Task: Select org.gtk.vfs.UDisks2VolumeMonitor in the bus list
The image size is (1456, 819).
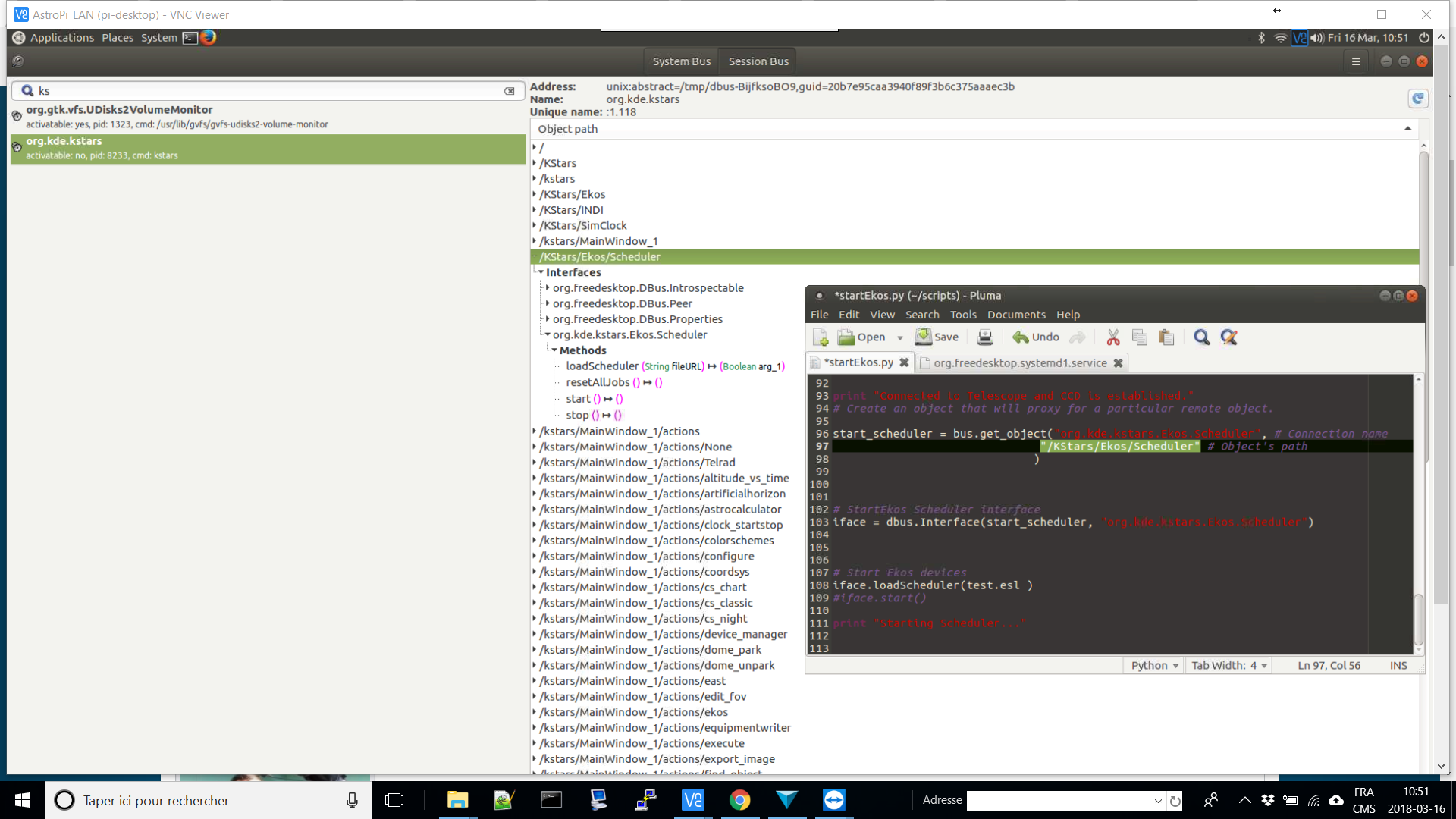Action: 268,117
